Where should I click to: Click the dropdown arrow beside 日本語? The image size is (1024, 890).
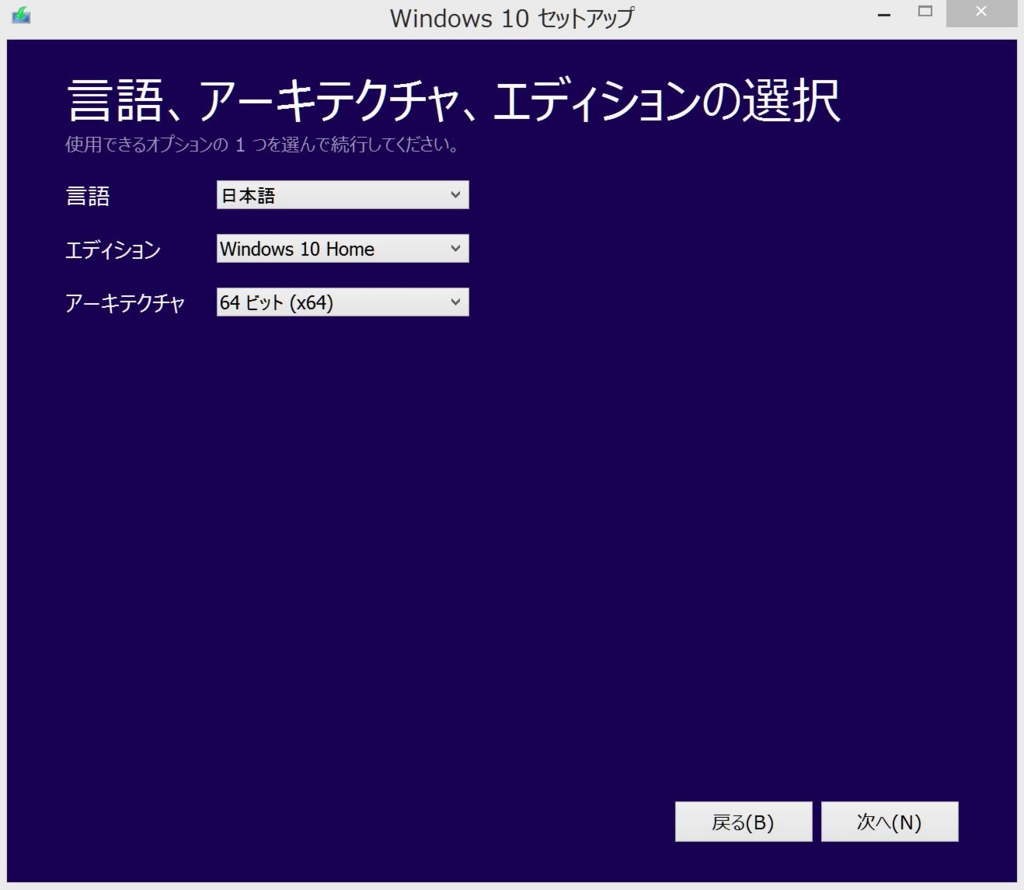[x=457, y=195]
